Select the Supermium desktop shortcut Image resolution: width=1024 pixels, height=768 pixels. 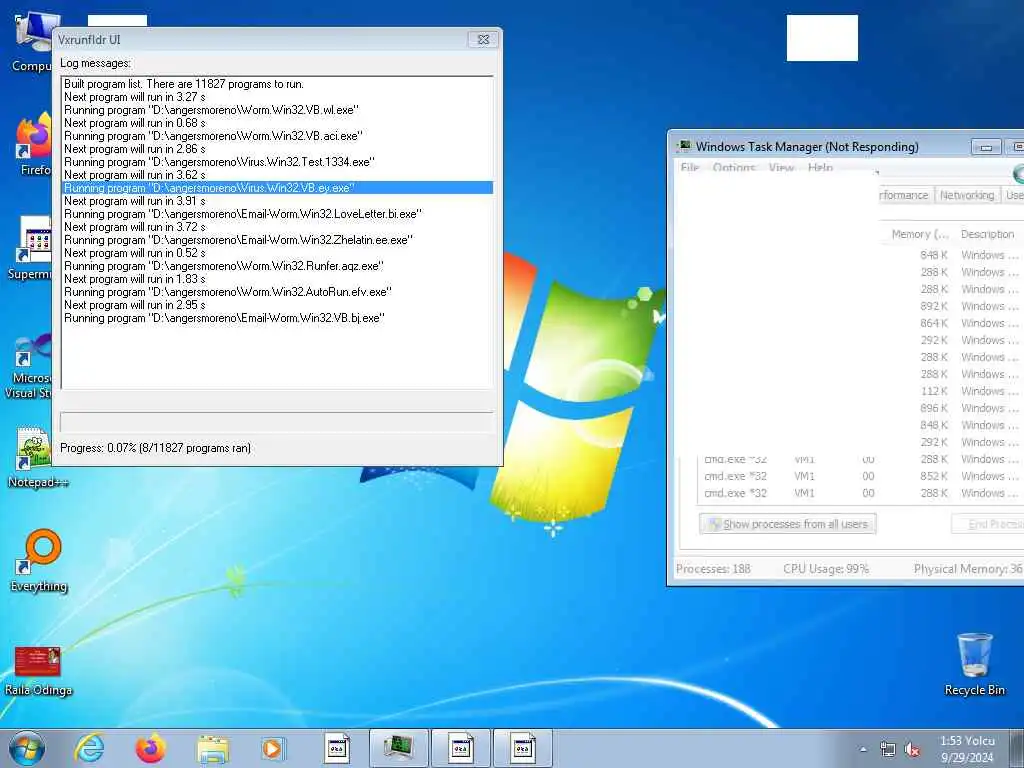[x=30, y=248]
